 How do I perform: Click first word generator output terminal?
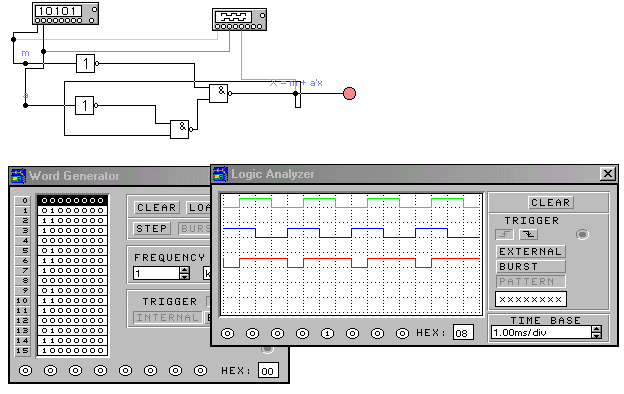pyautogui.click(x=25, y=371)
